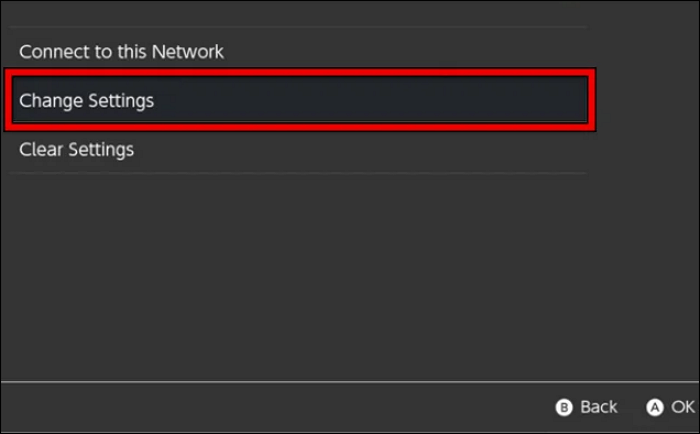Hit the white B glyph in footer

point(564,408)
